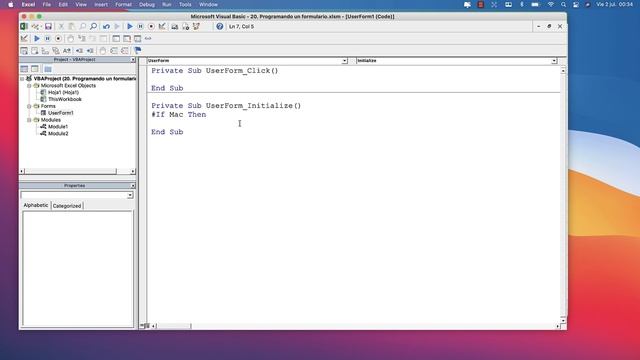Screen dimensions: 640x360
Task: Open the Debug menu
Action: tap(147, 4)
